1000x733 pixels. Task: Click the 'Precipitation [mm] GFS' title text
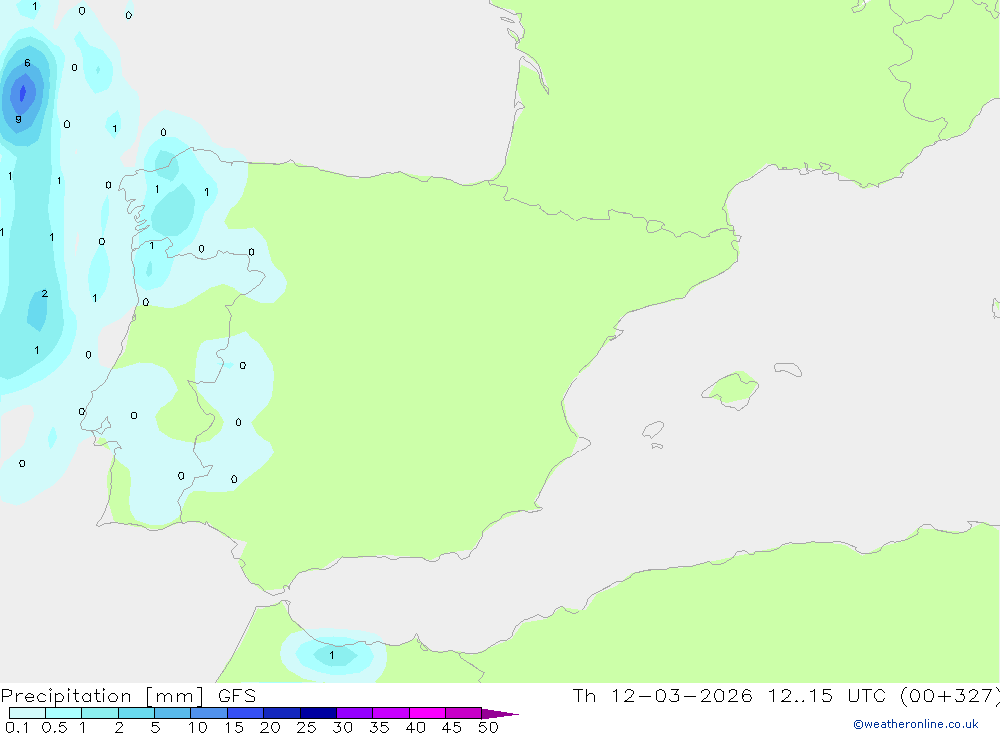[128, 696]
